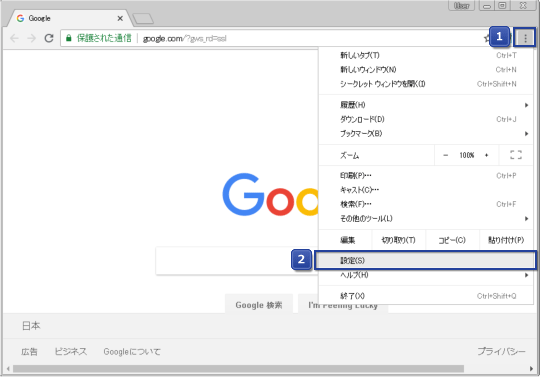Choose 印刷(P) from the menu
Image resolution: width=540 pixels, height=377 pixels.
pyautogui.click(x=426, y=176)
